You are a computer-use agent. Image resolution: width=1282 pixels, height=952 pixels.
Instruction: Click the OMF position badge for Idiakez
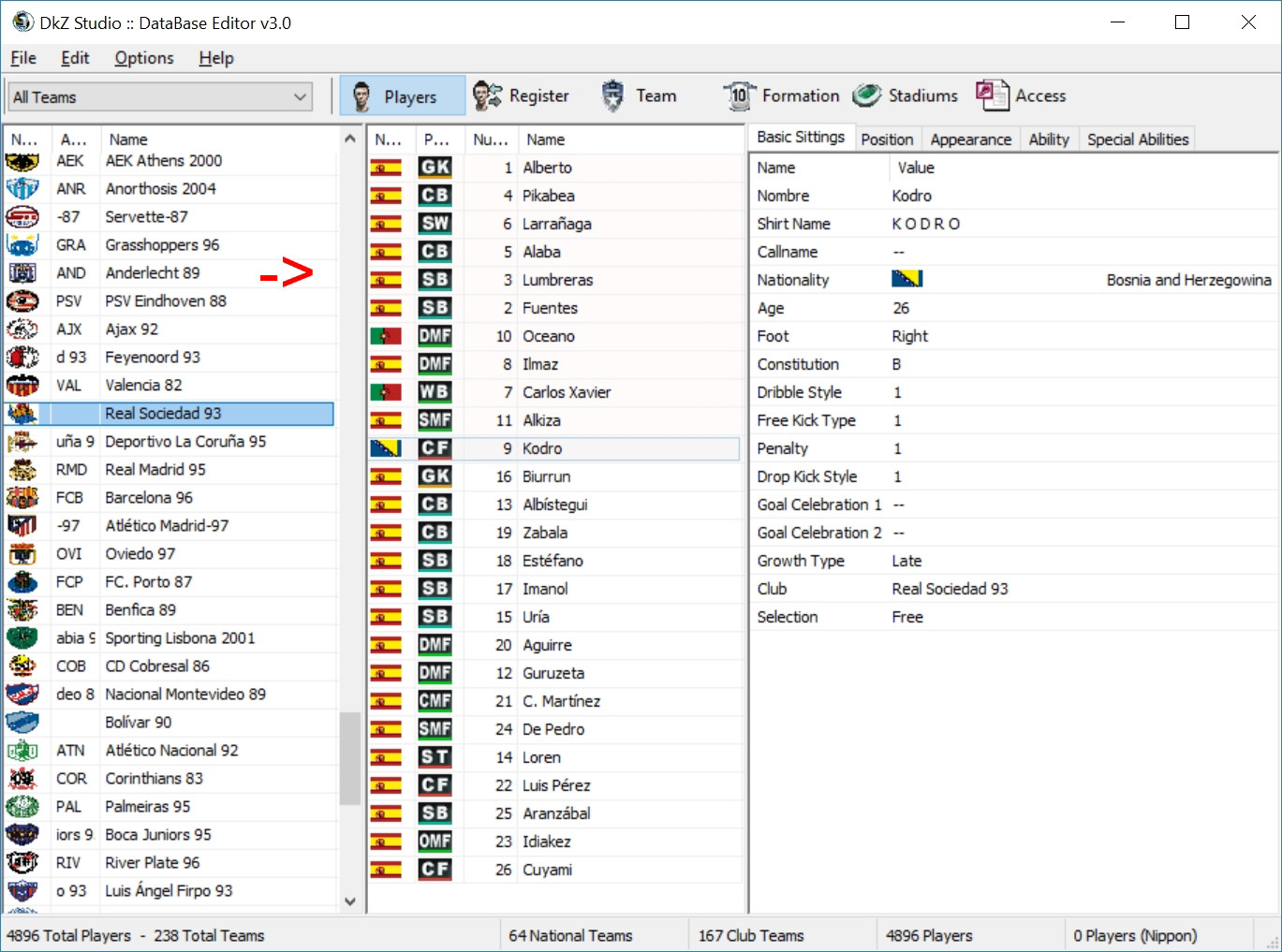coord(435,842)
